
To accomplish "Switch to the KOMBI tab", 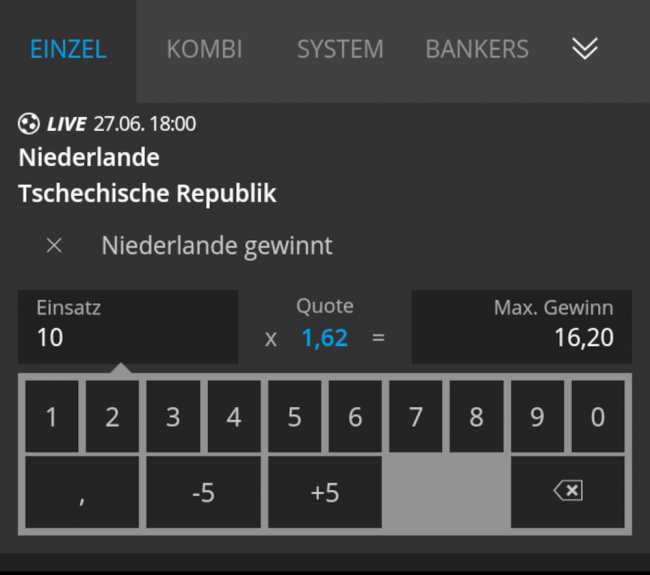I will [204, 49].
